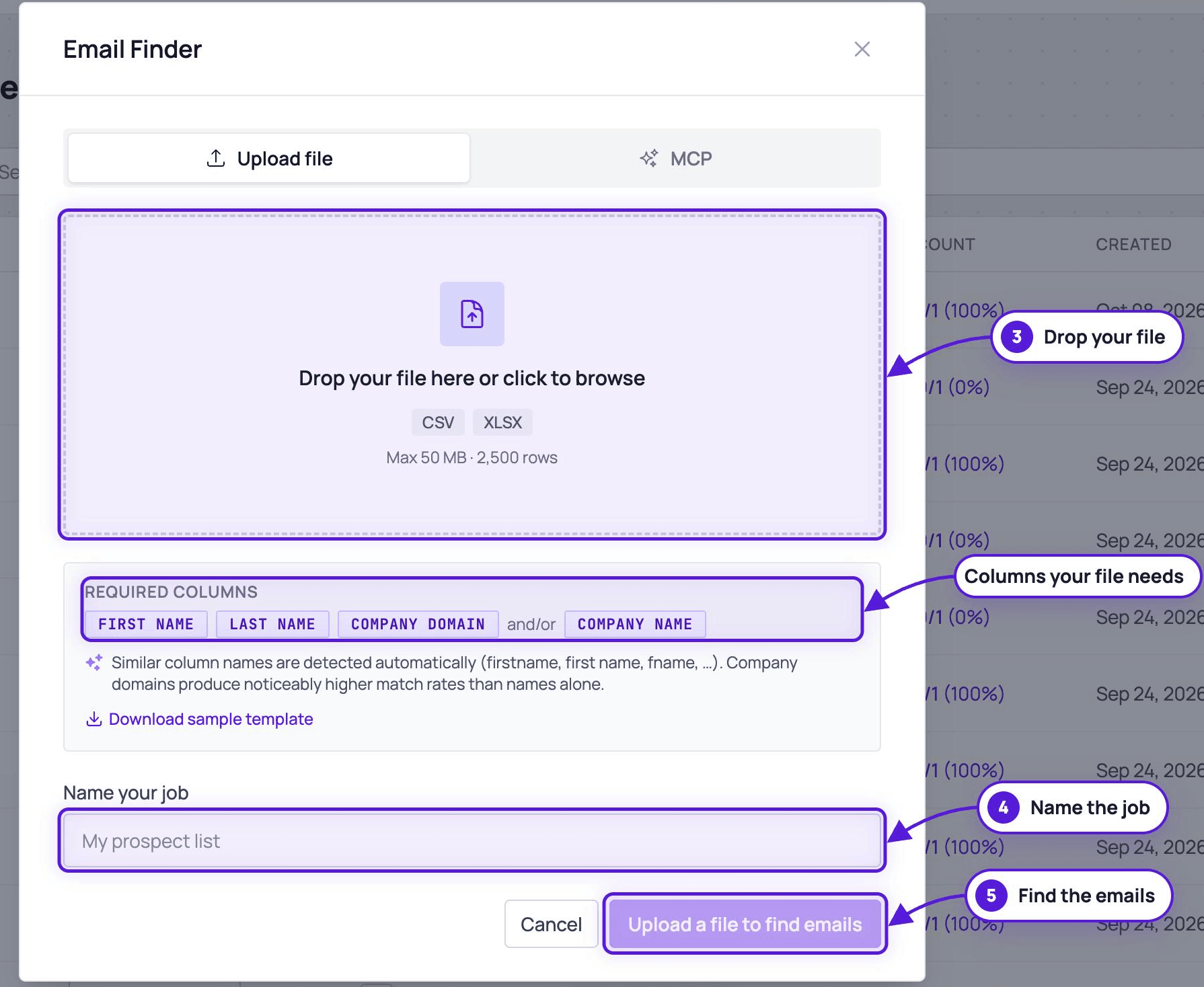The width and height of the screenshot is (1204, 987).
Task: Click the sparkle icon beside the column detection hint
Action: pos(94,663)
